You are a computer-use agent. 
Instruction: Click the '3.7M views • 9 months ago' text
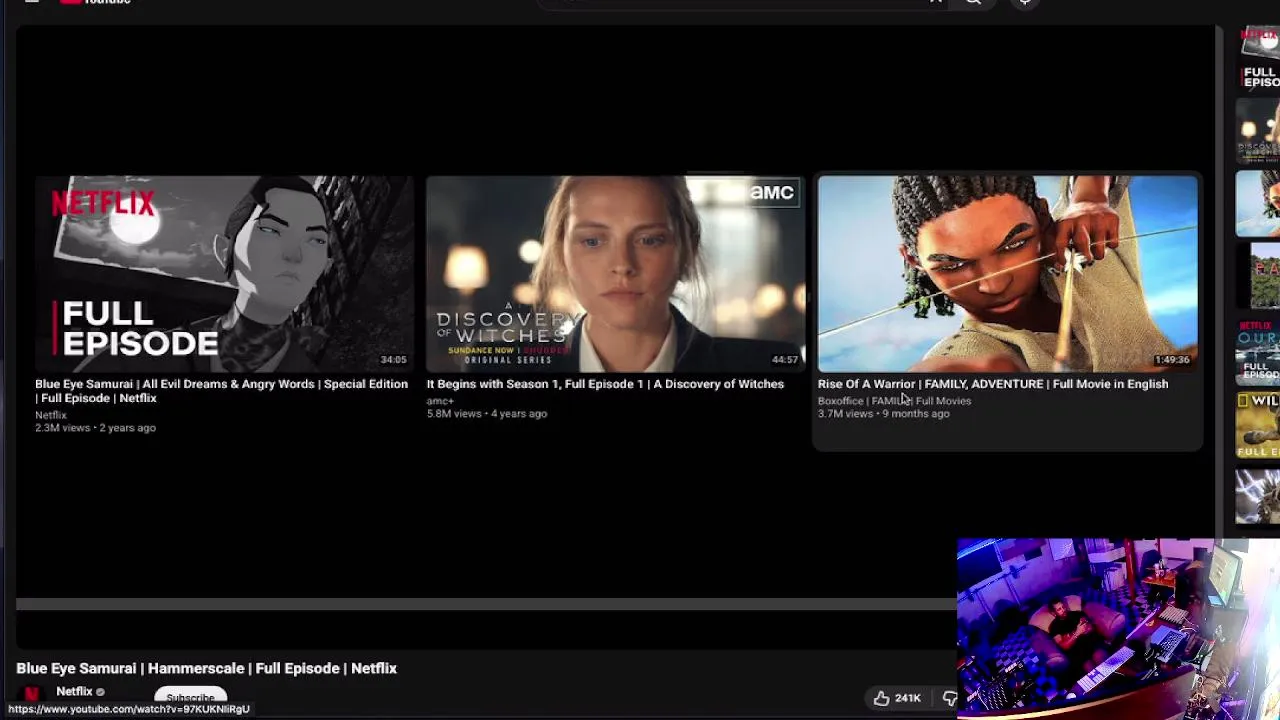click(x=884, y=414)
